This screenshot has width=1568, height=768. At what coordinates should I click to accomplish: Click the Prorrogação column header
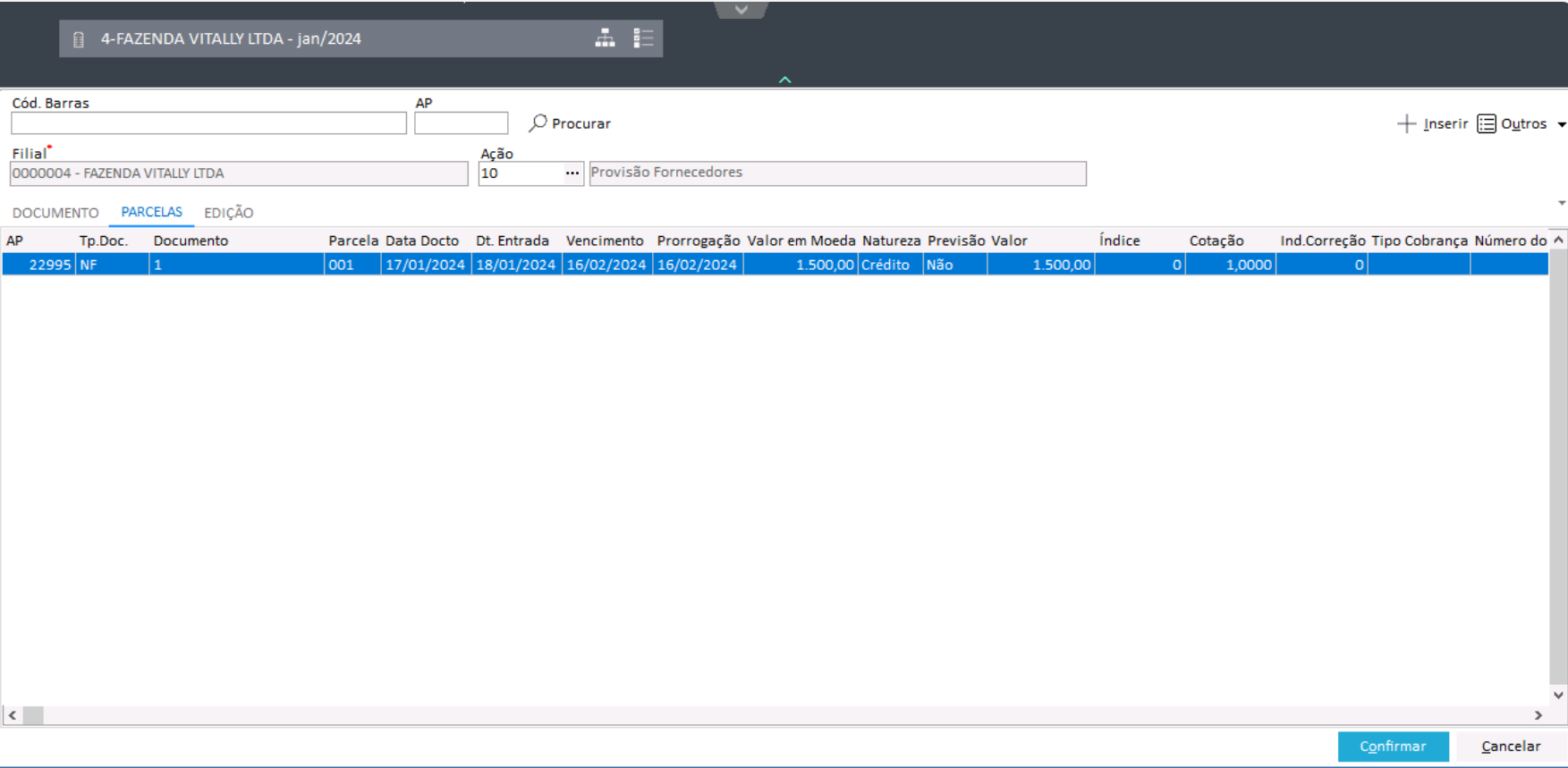tap(698, 241)
